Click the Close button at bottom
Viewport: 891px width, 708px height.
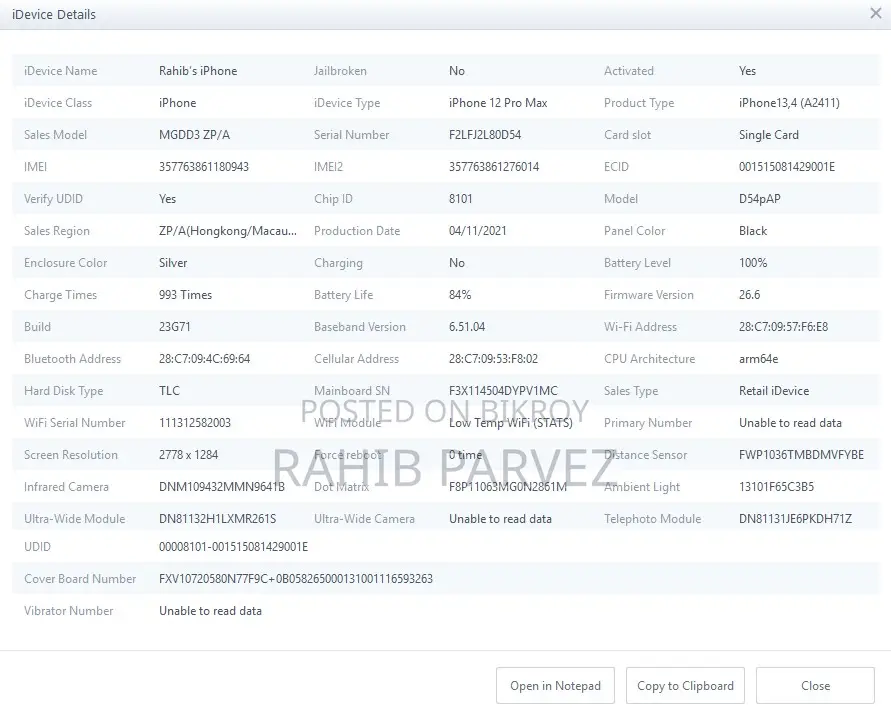tap(815, 686)
